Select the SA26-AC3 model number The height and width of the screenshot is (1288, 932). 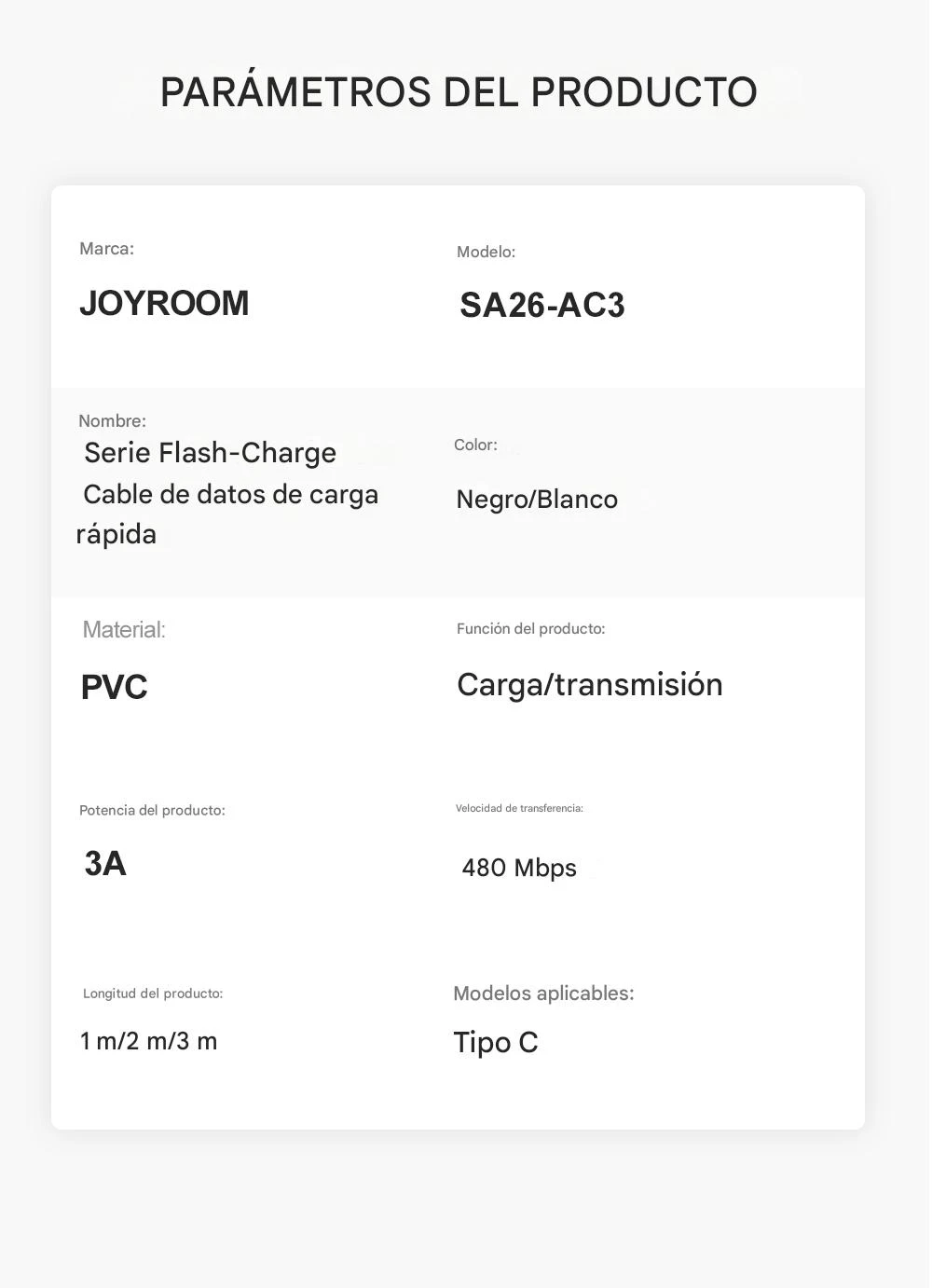pyautogui.click(x=541, y=306)
